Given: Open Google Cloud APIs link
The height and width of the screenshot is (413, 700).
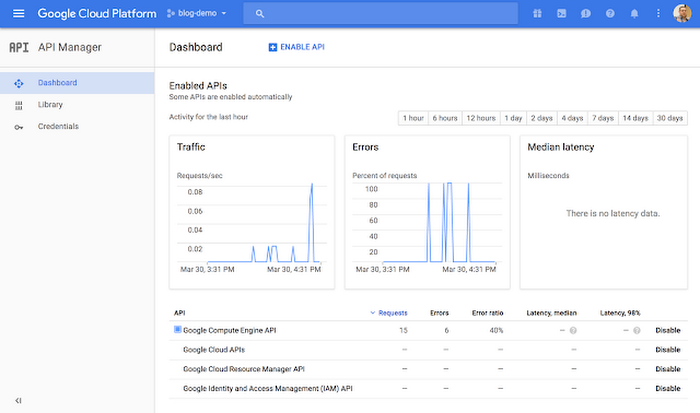Looking at the screenshot, I should point(214,350).
